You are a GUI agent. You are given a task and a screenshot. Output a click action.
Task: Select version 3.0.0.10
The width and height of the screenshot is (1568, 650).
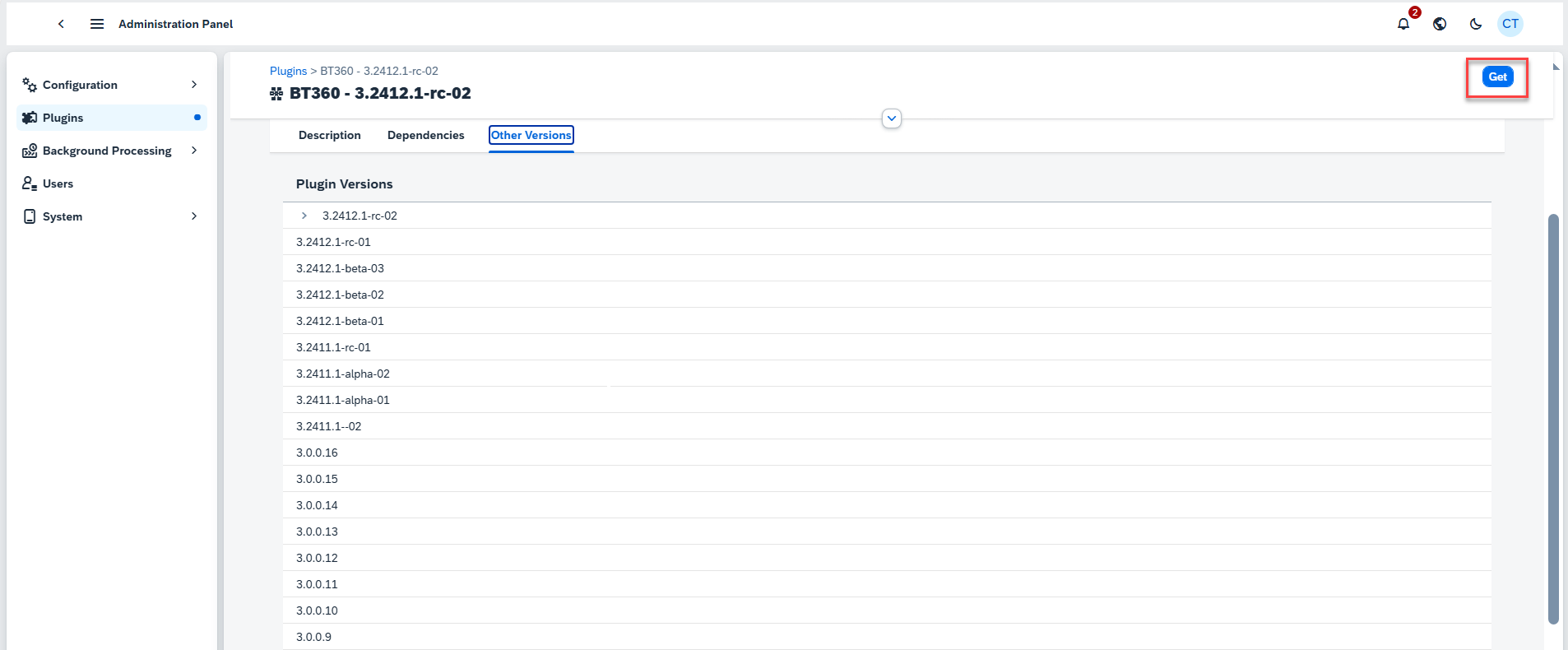pos(887,611)
